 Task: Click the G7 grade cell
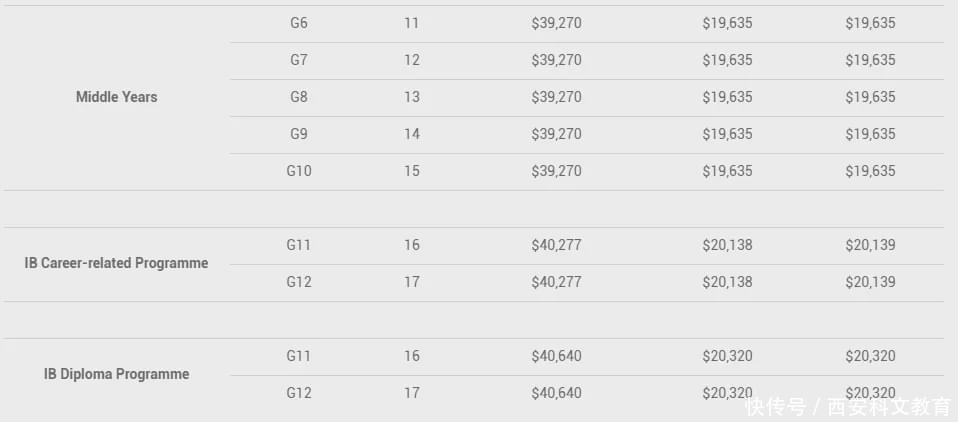click(299, 60)
